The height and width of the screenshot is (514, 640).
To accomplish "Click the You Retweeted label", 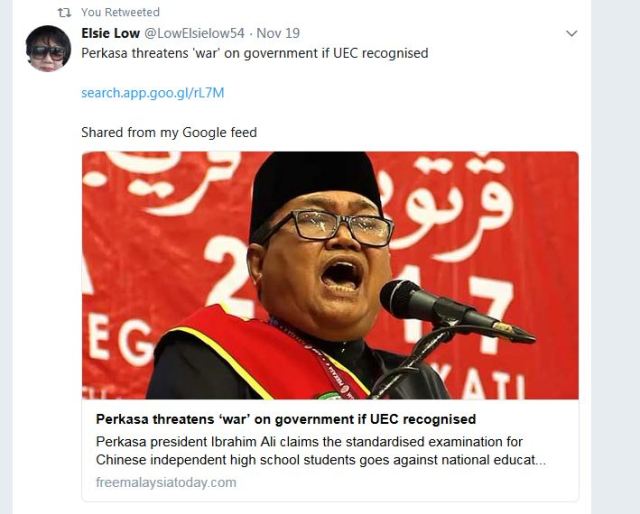I will point(120,12).
